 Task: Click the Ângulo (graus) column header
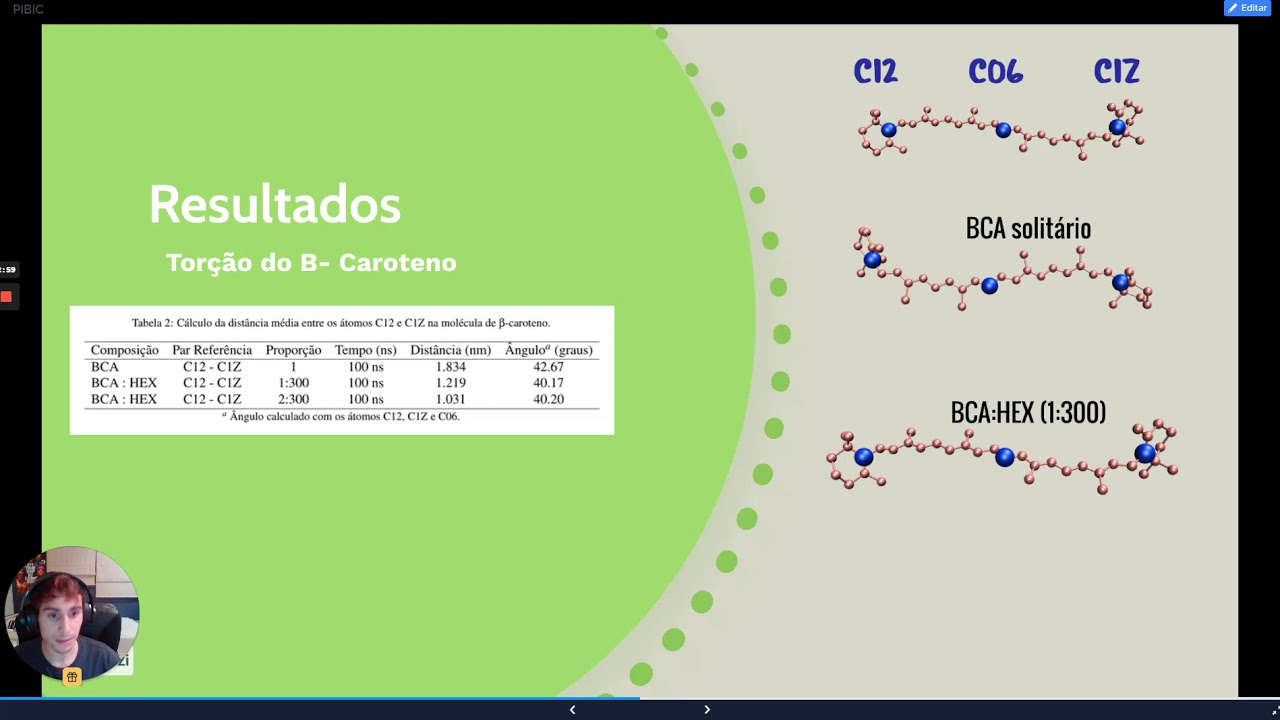(549, 350)
